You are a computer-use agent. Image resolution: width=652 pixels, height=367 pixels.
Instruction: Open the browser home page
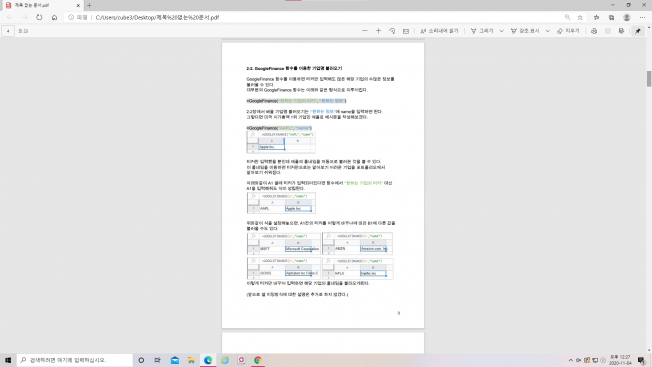[x=54, y=17]
